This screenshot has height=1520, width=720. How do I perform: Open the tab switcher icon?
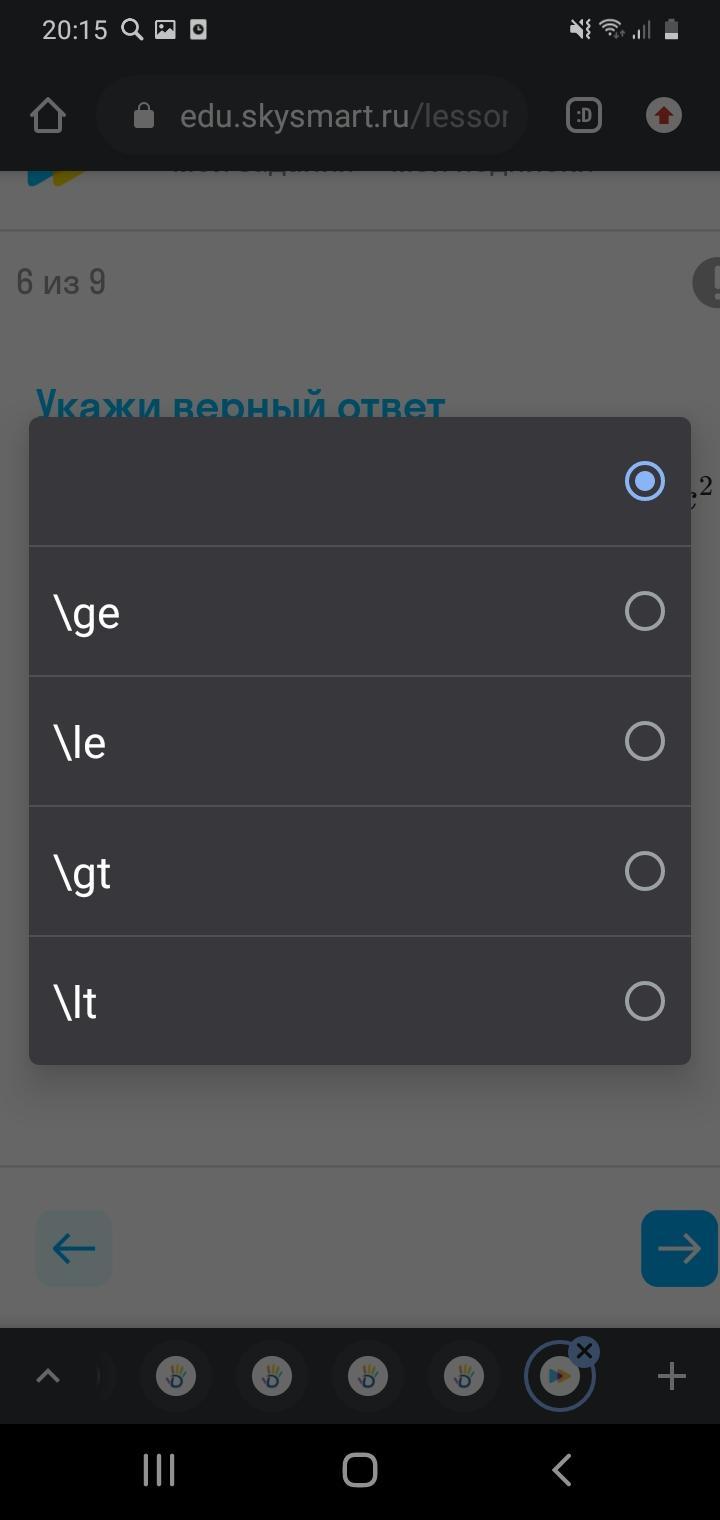pyautogui.click(x=584, y=116)
